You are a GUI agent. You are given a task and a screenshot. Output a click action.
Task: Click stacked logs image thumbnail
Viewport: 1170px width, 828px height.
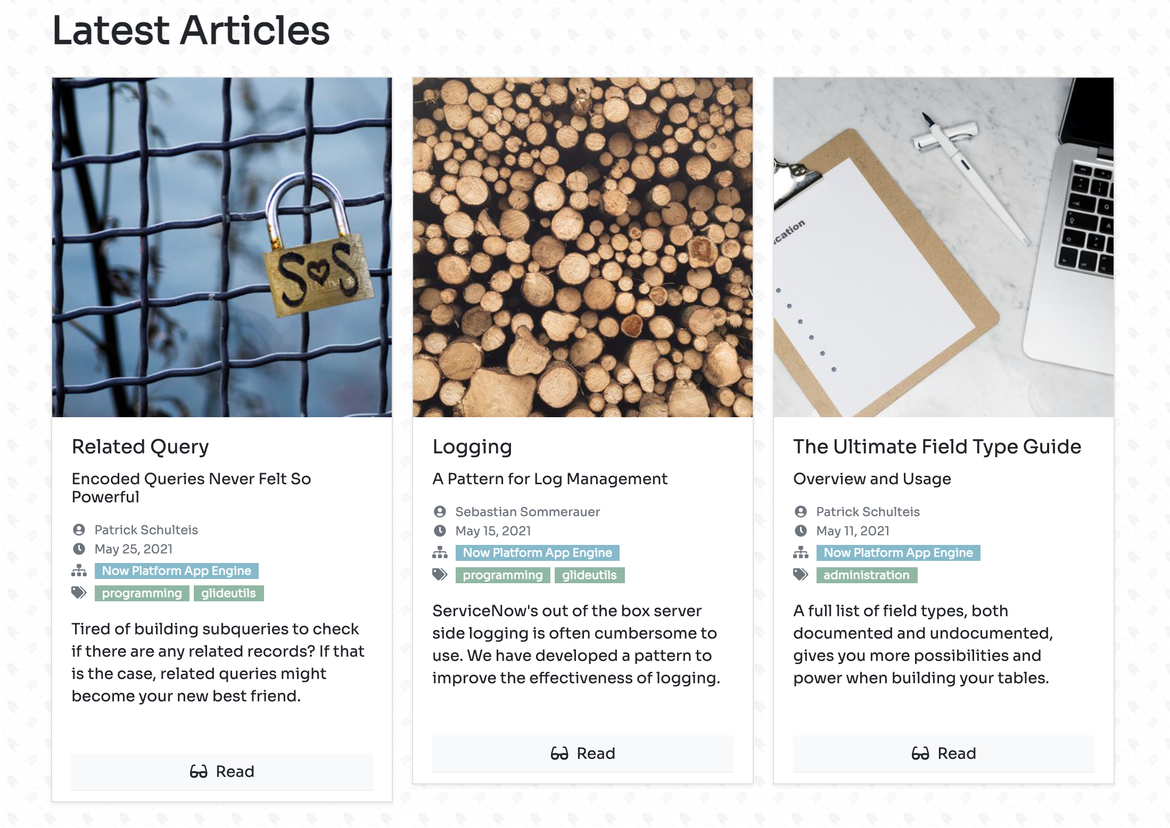[582, 247]
